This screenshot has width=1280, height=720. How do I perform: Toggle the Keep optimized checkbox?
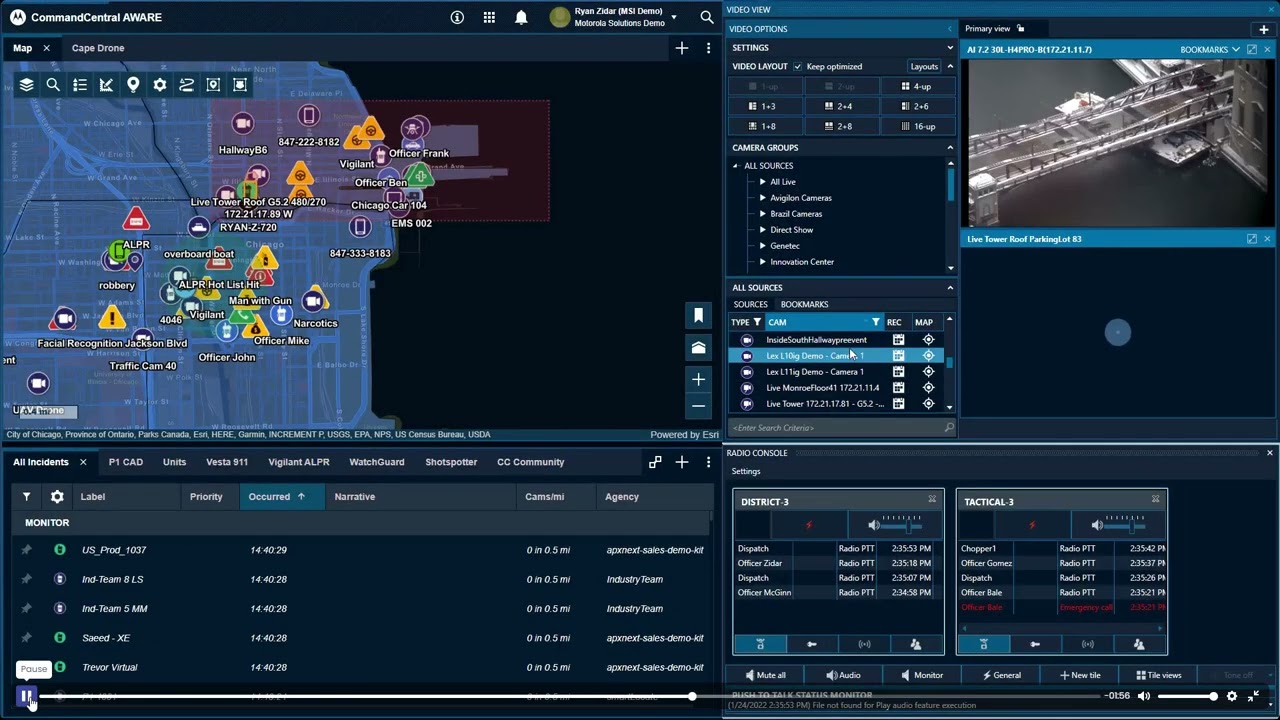click(797, 66)
